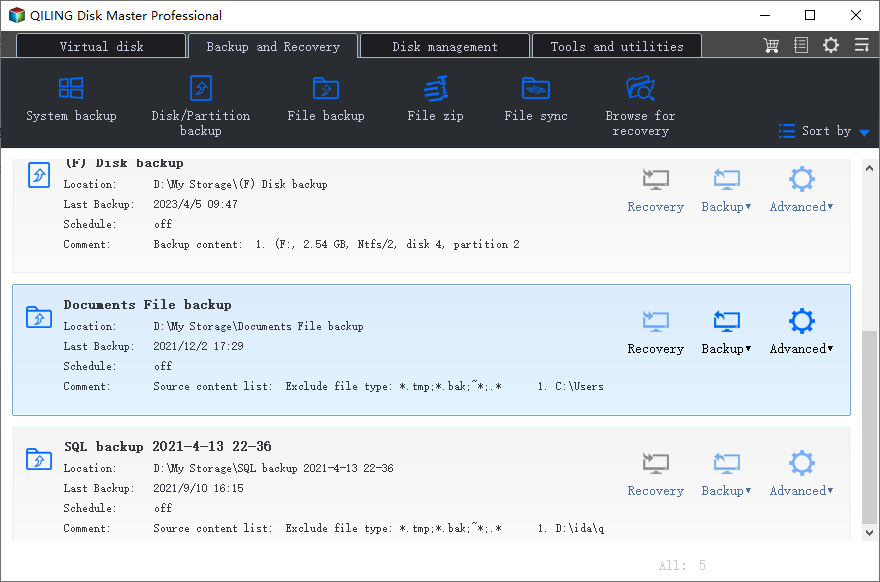Click the QILING app logo
This screenshot has width=880, height=582.
click(x=17, y=15)
